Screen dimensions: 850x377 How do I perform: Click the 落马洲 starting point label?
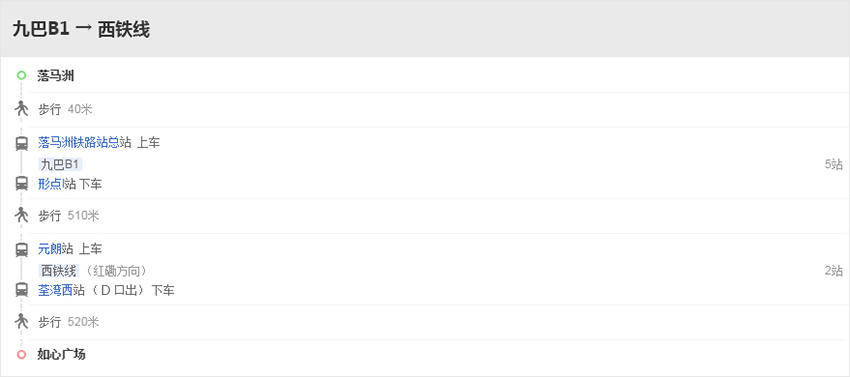pyautogui.click(x=56, y=76)
